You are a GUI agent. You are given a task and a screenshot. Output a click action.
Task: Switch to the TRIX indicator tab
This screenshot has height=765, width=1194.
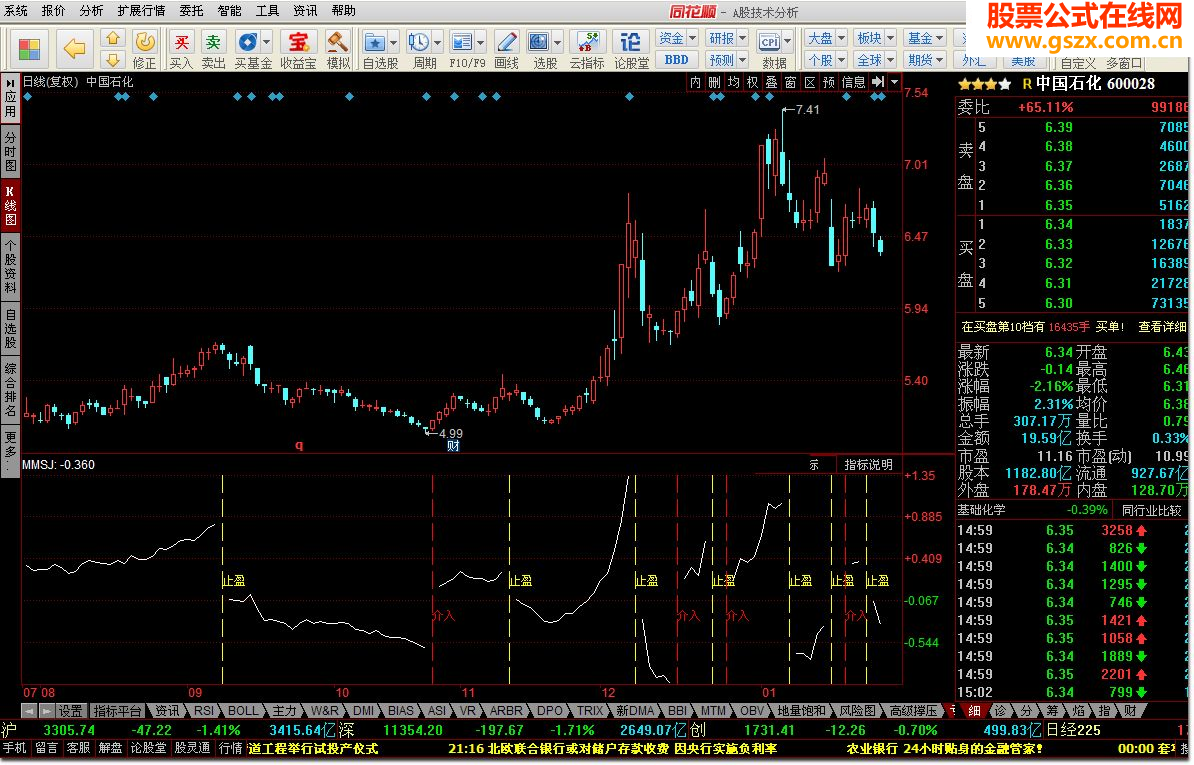click(x=589, y=712)
